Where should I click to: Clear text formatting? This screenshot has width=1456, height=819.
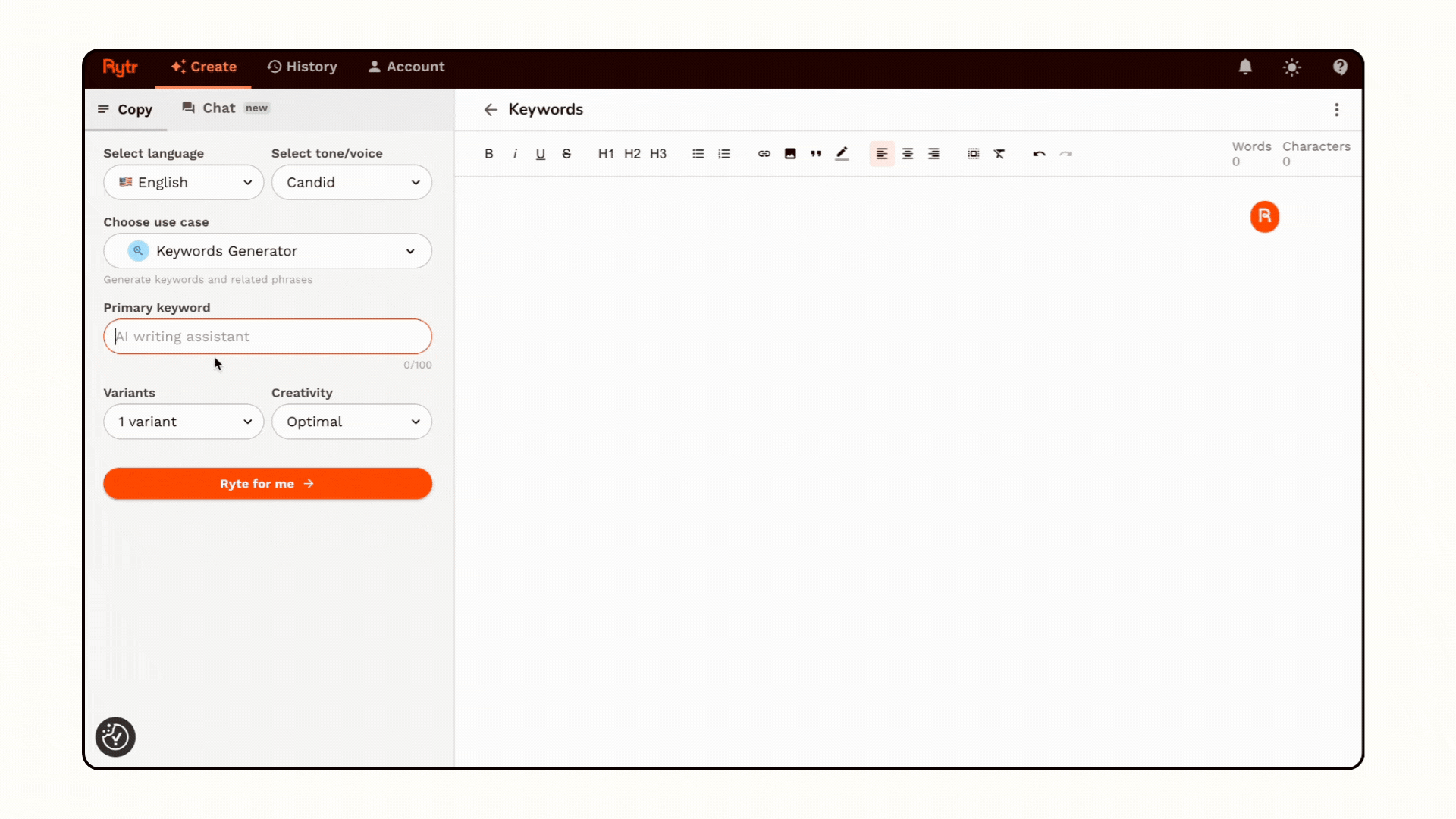pyautogui.click(x=999, y=153)
